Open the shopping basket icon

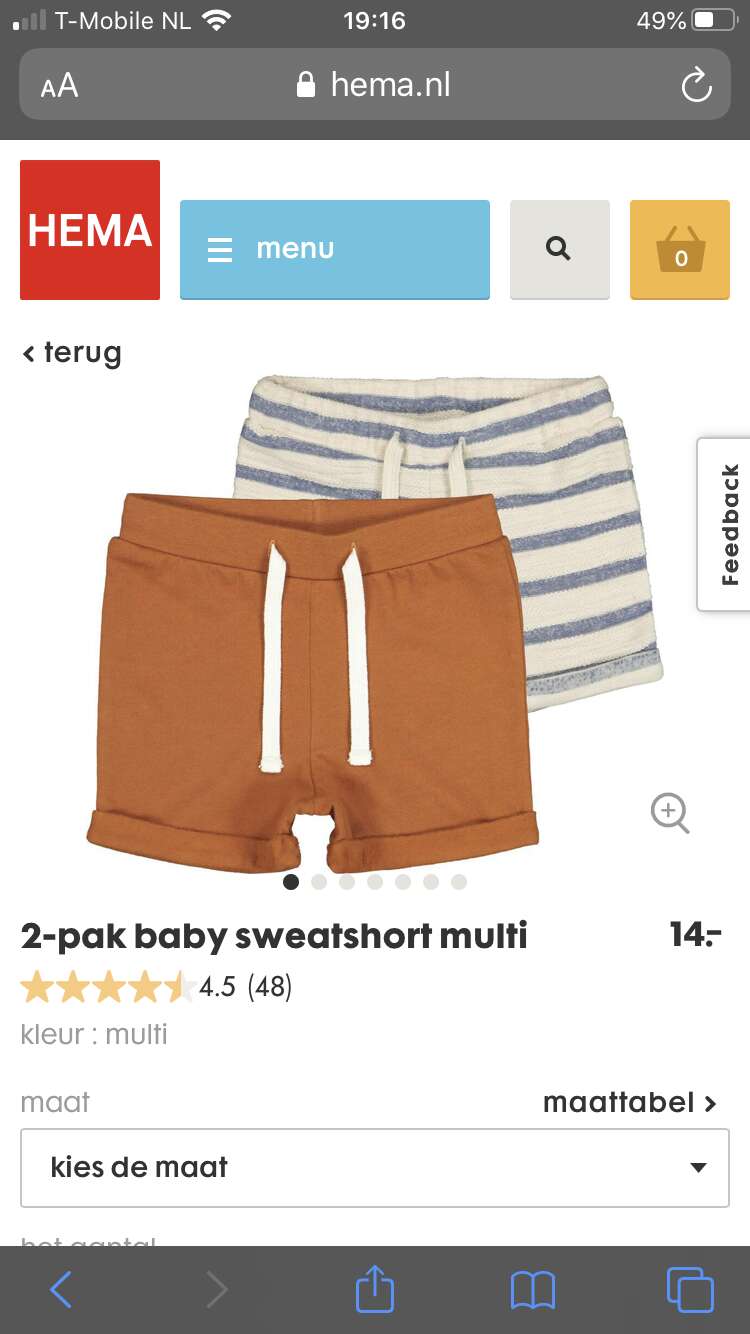(680, 249)
